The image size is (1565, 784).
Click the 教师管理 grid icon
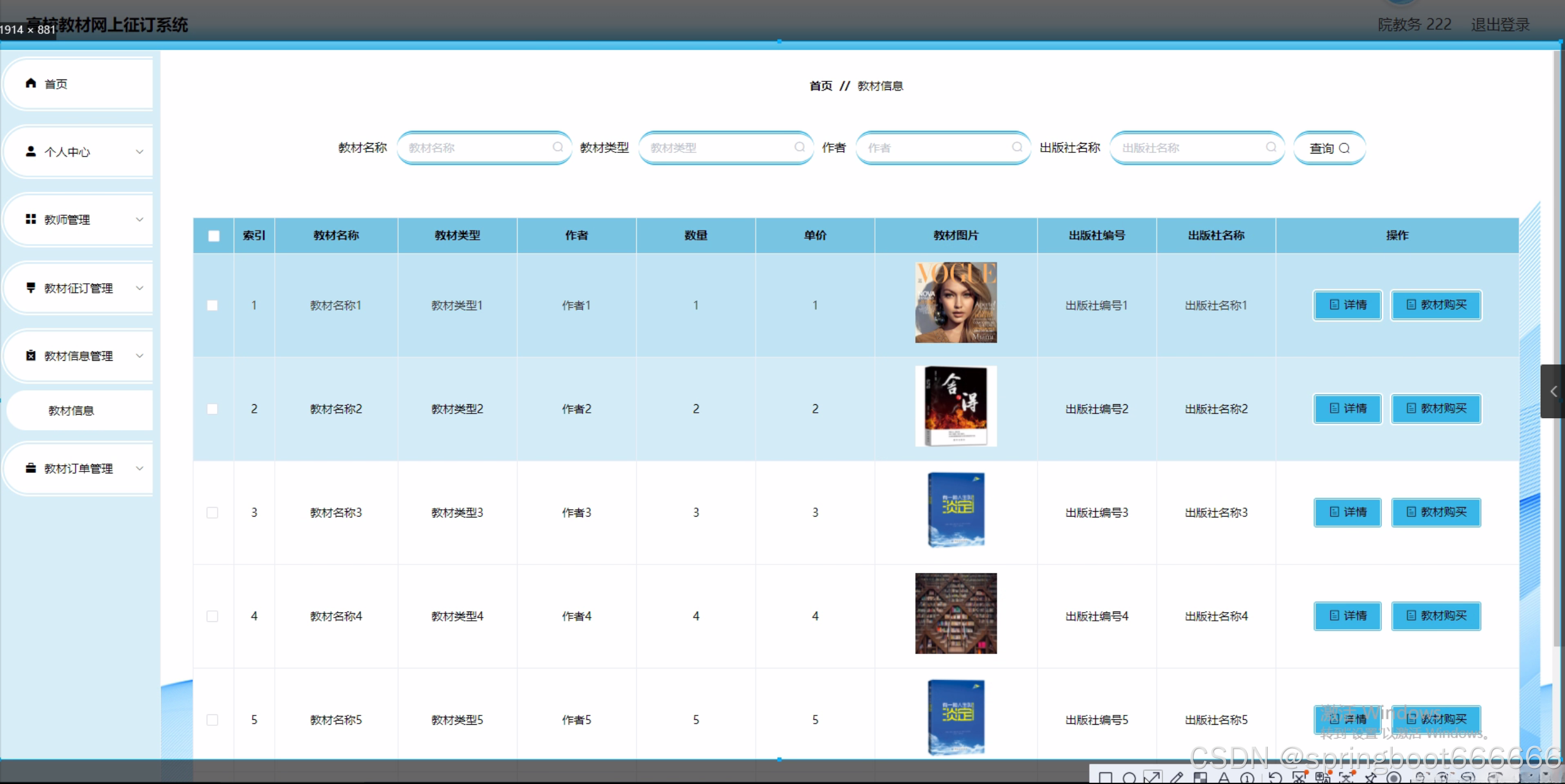[31, 219]
